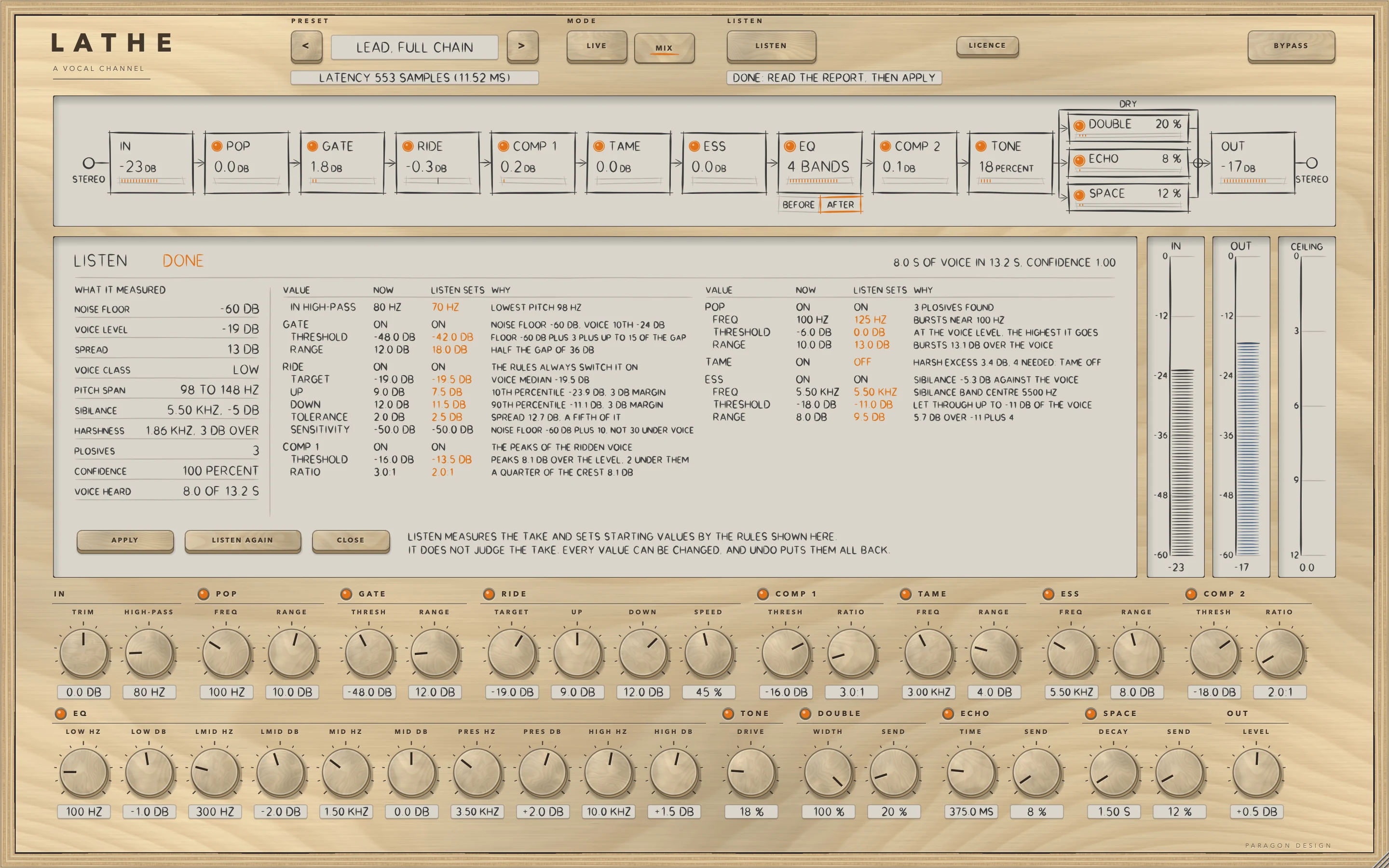The height and width of the screenshot is (868, 1389).
Task: Click the IN TRIM knob
Action: pos(84,653)
